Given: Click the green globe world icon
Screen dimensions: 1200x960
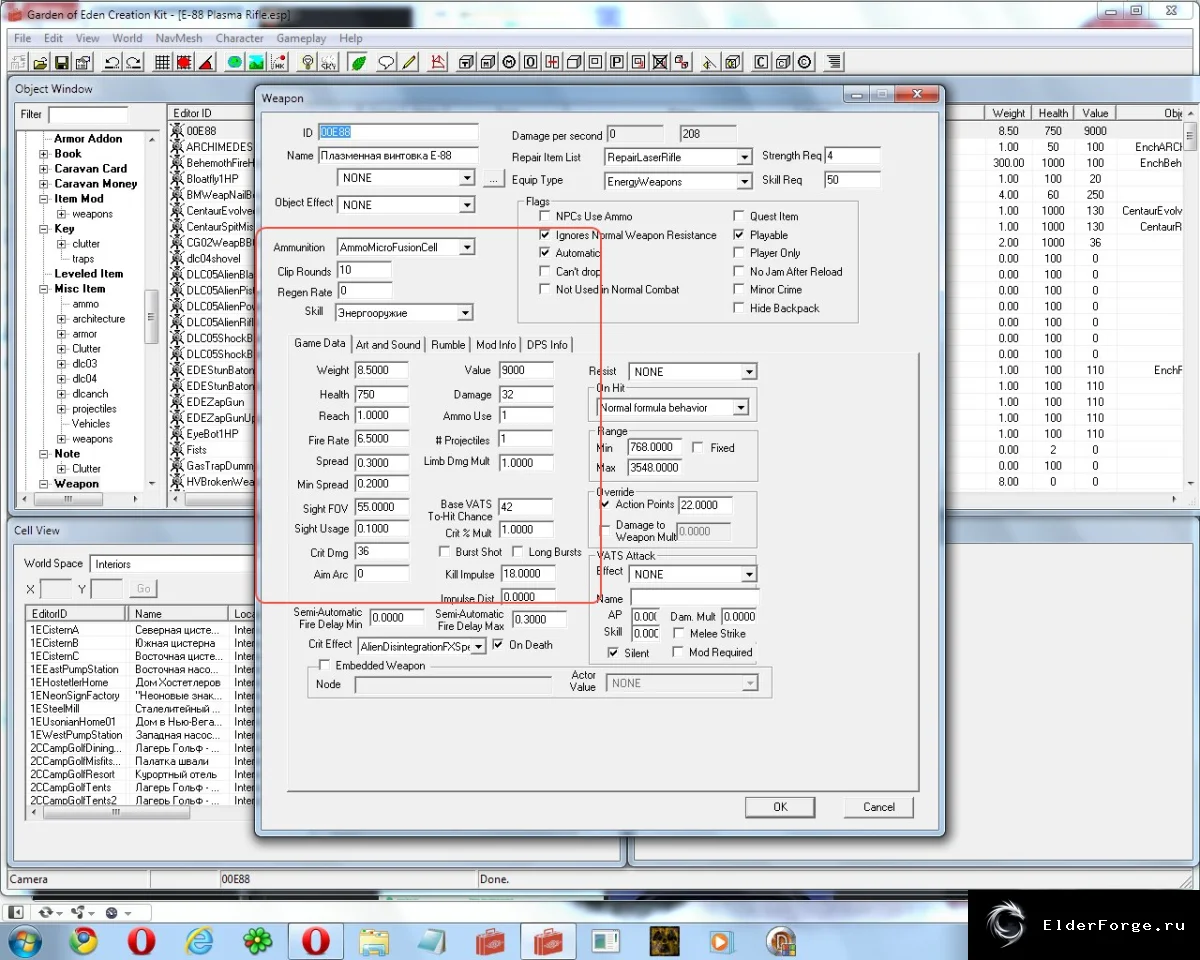Looking at the screenshot, I should pos(234,62).
